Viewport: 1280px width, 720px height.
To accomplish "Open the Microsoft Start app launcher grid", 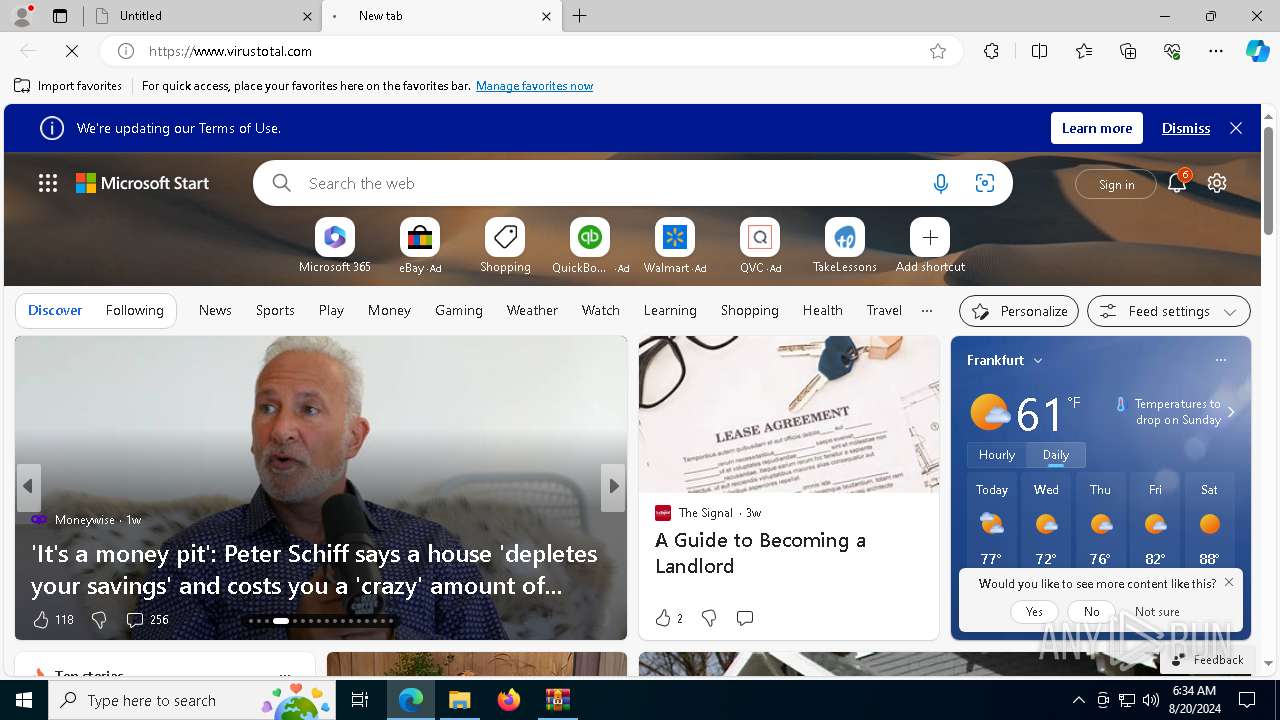I will point(48,183).
